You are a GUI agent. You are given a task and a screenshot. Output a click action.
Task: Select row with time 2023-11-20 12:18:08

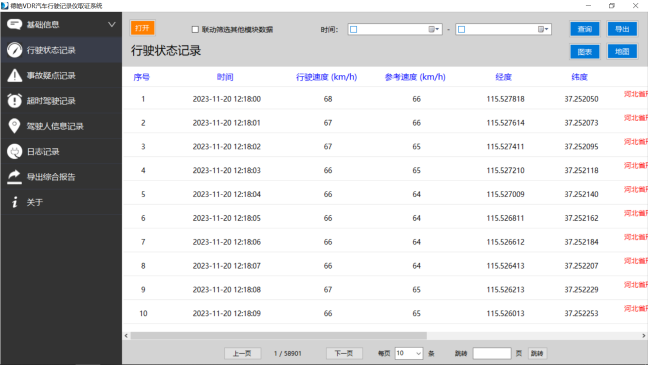coord(385,289)
